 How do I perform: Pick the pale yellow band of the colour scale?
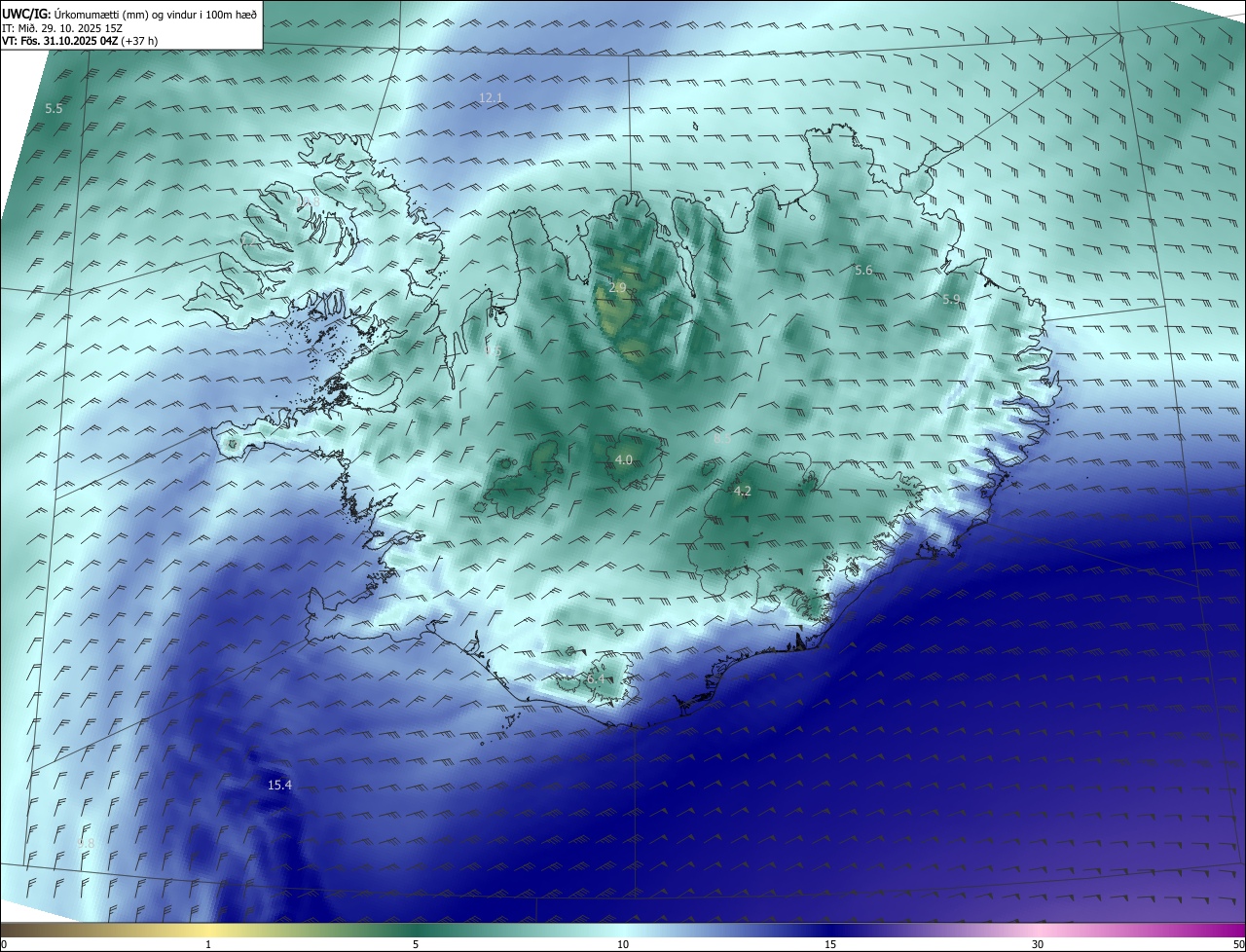point(208,930)
